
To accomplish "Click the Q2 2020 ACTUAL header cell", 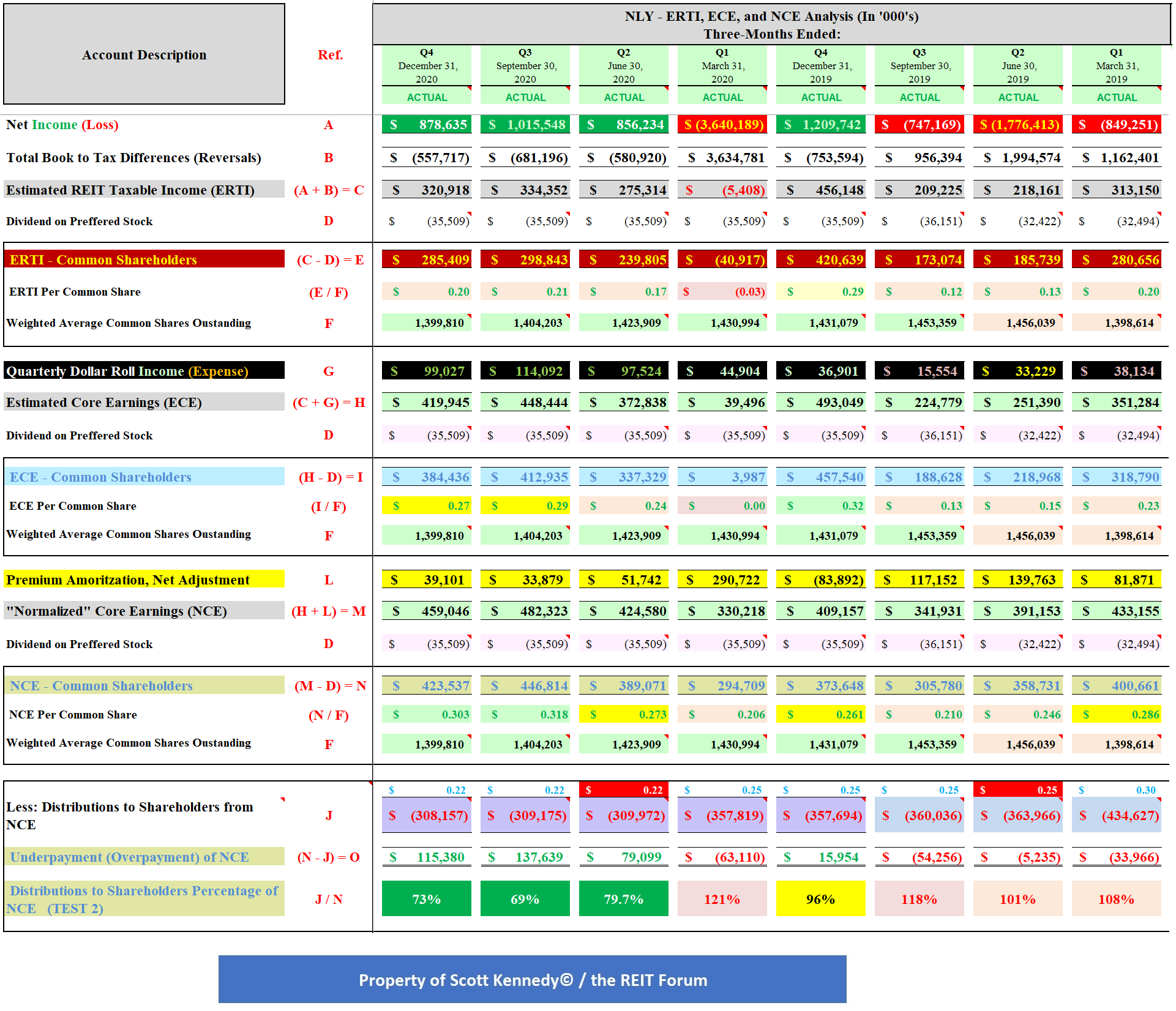I will [624, 97].
